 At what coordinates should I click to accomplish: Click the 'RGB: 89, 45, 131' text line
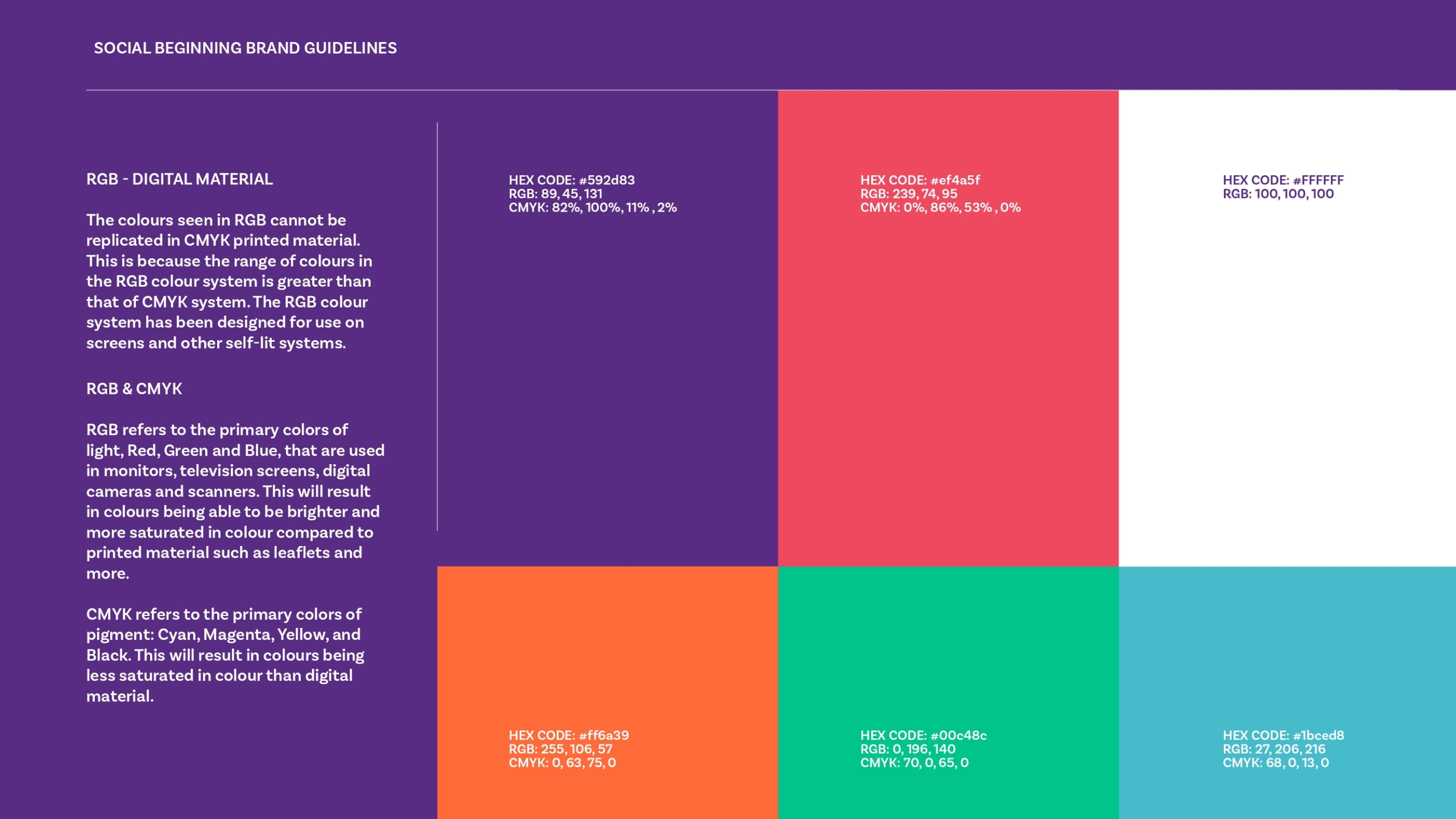tap(555, 194)
